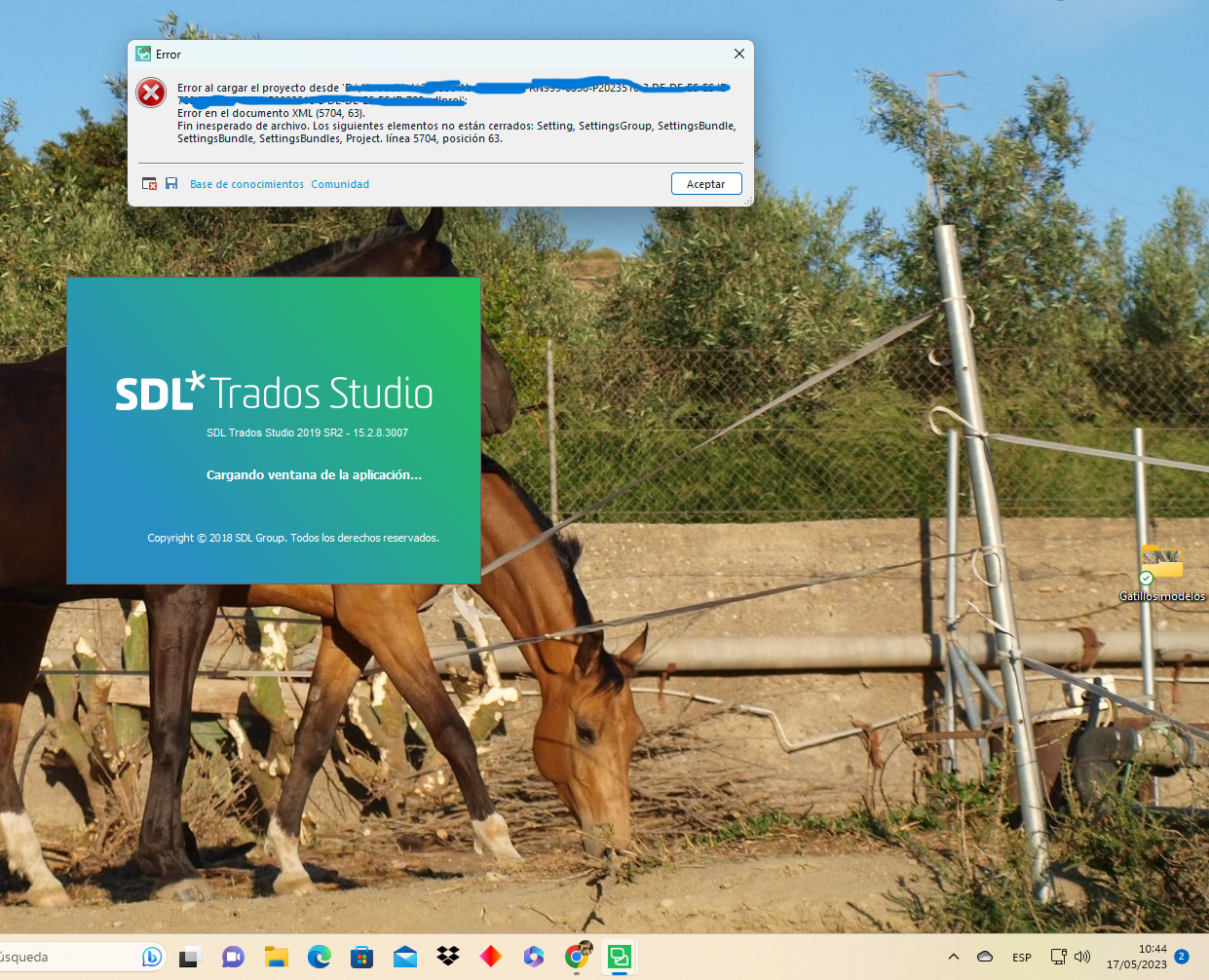Screen dimensions: 1209x980
Task: Open Microsoft Edge from the taskbar
Action: [320, 958]
